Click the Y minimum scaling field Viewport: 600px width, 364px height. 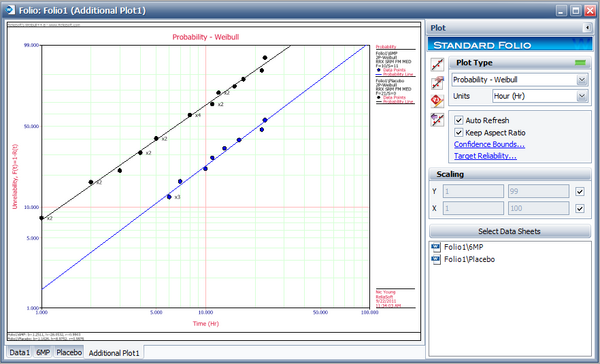point(473,191)
